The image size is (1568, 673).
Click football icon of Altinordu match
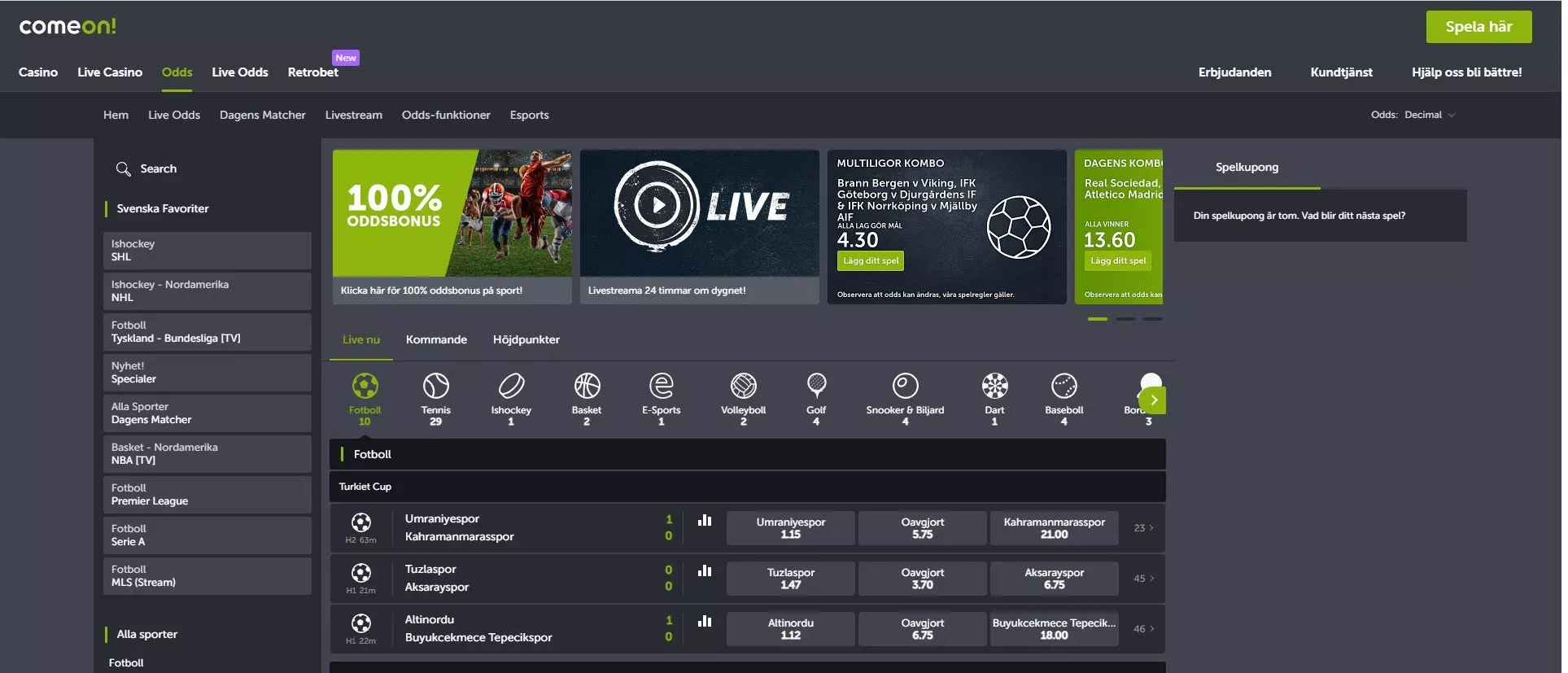(x=361, y=623)
